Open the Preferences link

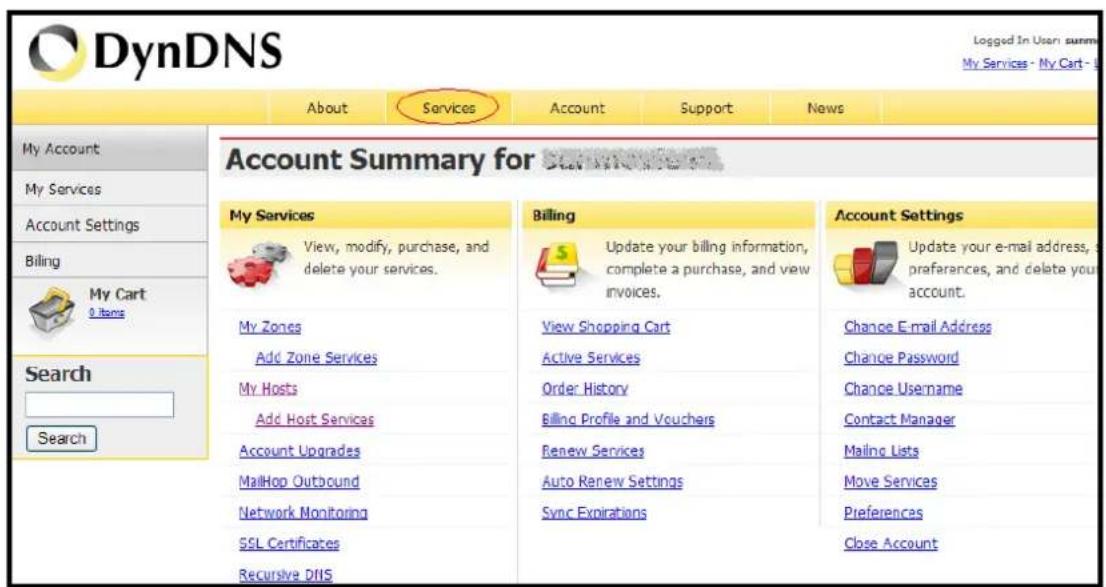point(883,513)
